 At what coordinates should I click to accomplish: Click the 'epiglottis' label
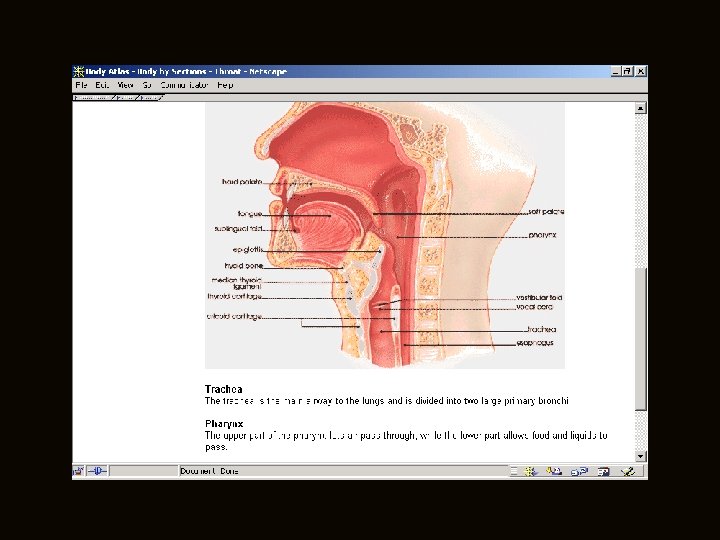(247, 250)
